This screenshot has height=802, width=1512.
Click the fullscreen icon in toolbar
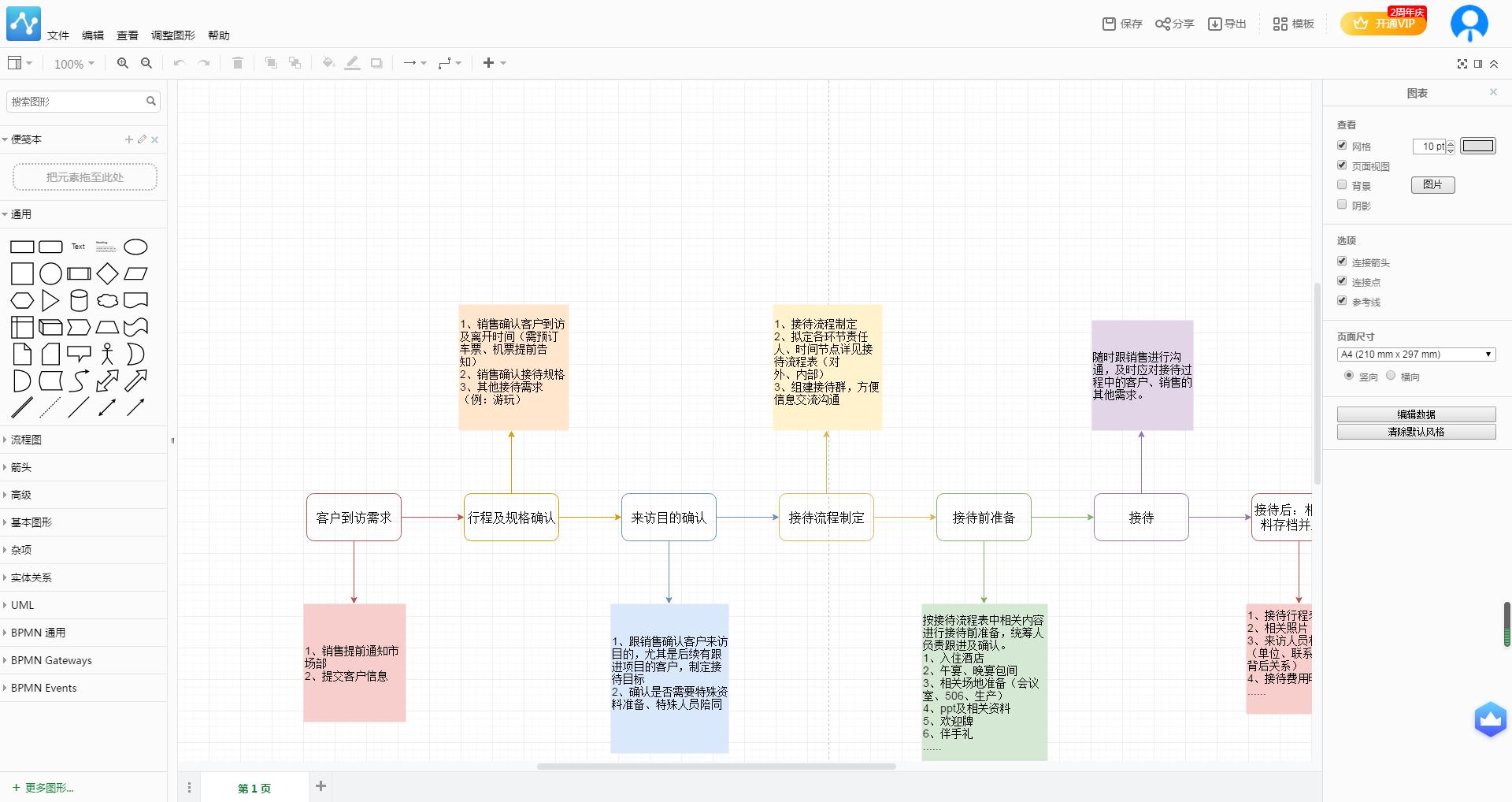pos(1462,64)
